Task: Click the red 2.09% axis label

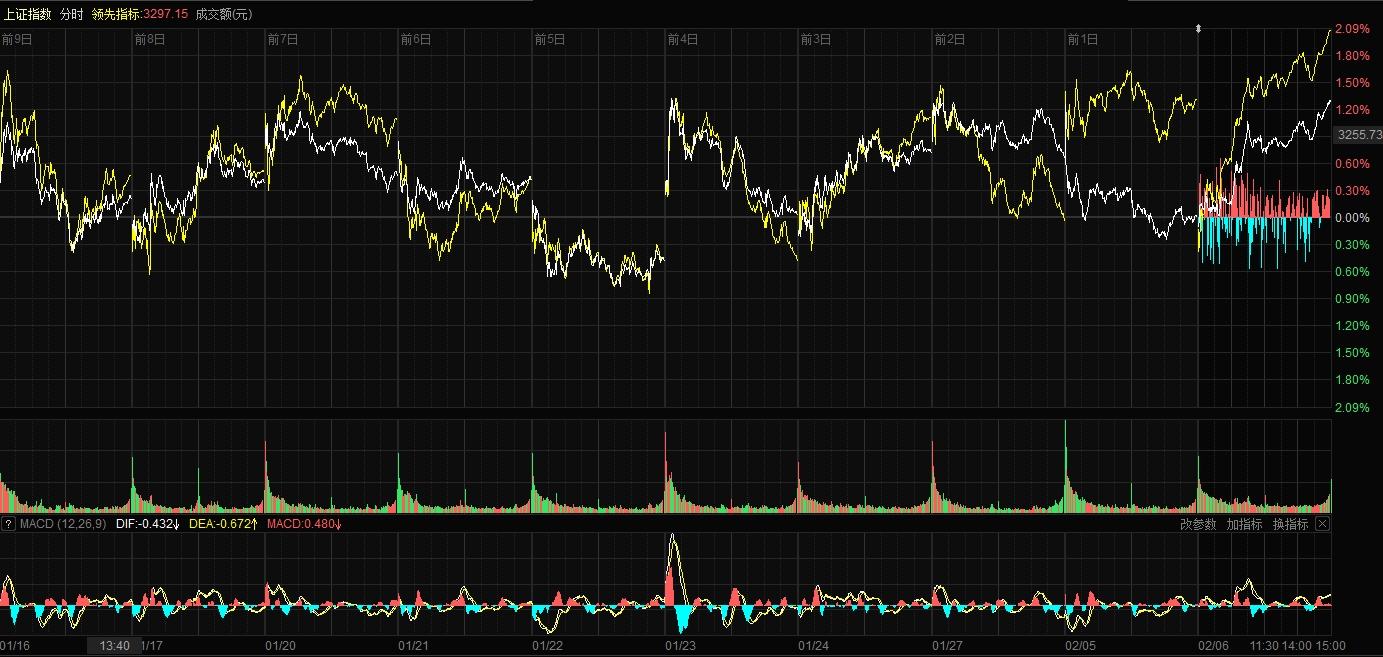Action: coord(1354,29)
